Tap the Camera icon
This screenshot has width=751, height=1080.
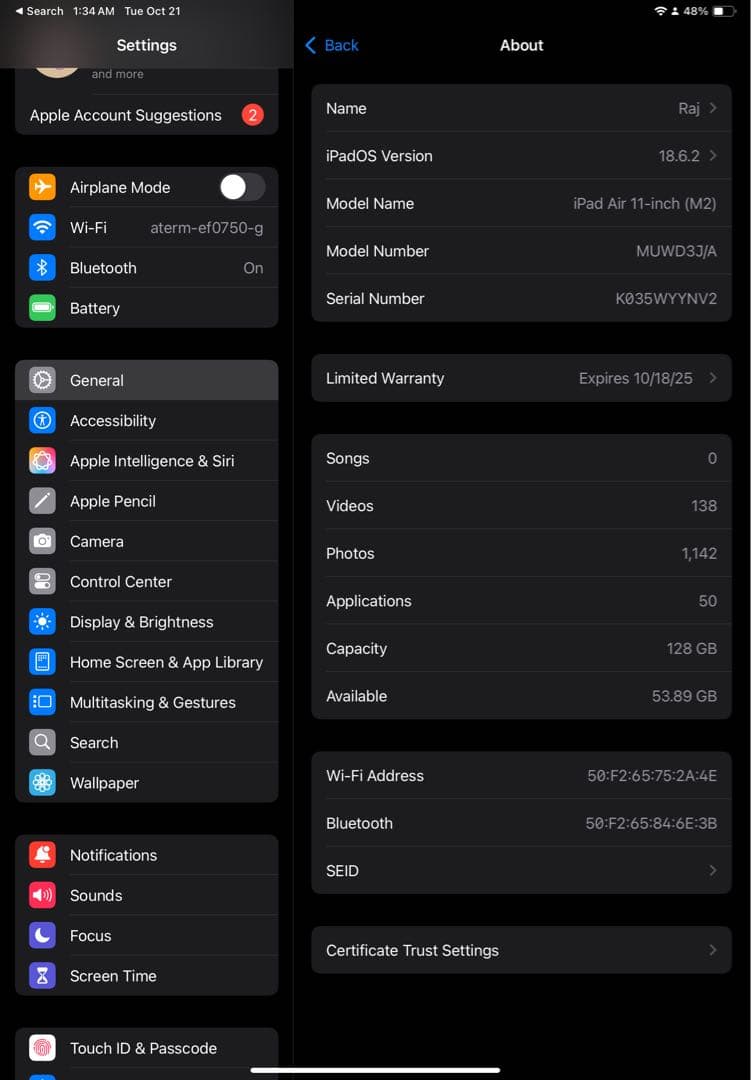click(42, 541)
